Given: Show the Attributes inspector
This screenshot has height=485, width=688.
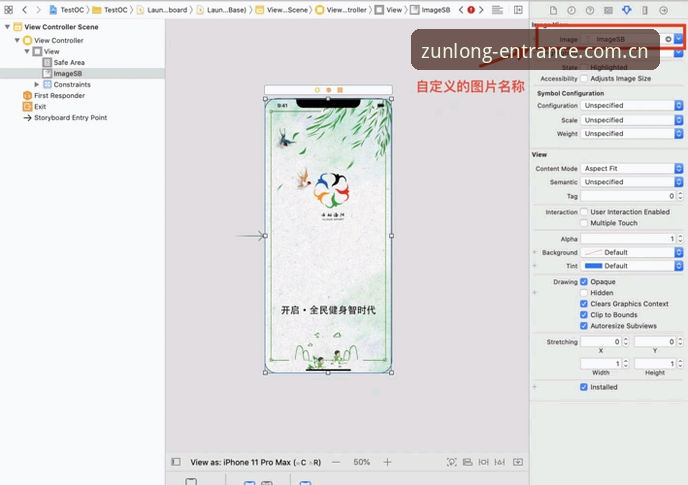Looking at the screenshot, I should [x=627, y=10].
